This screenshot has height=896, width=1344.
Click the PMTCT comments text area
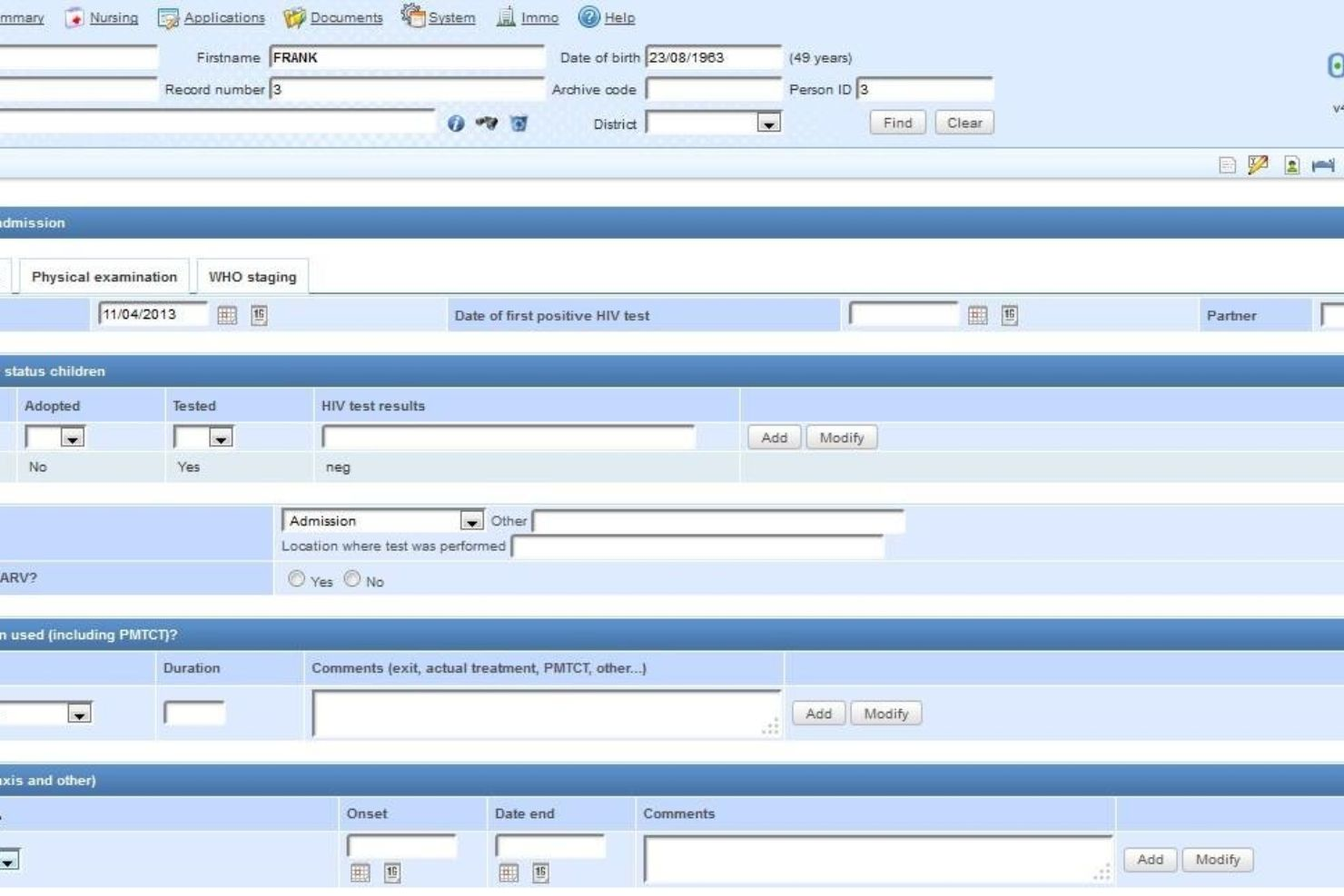click(546, 714)
